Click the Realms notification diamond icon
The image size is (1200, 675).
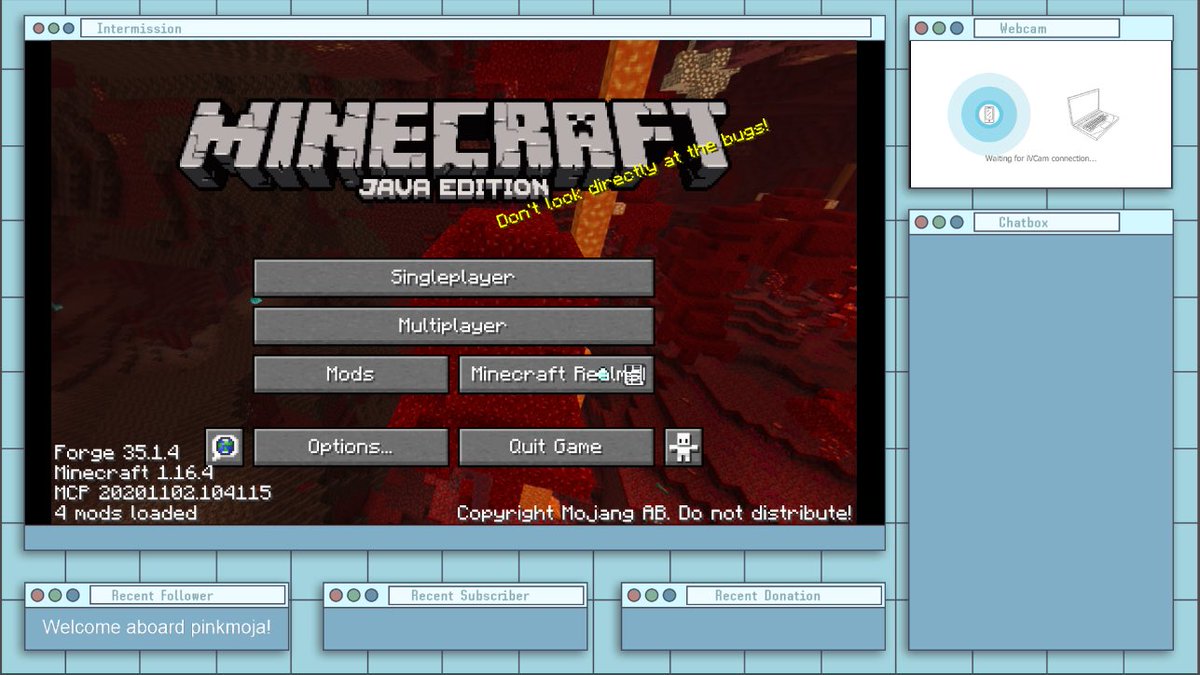point(603,375)
